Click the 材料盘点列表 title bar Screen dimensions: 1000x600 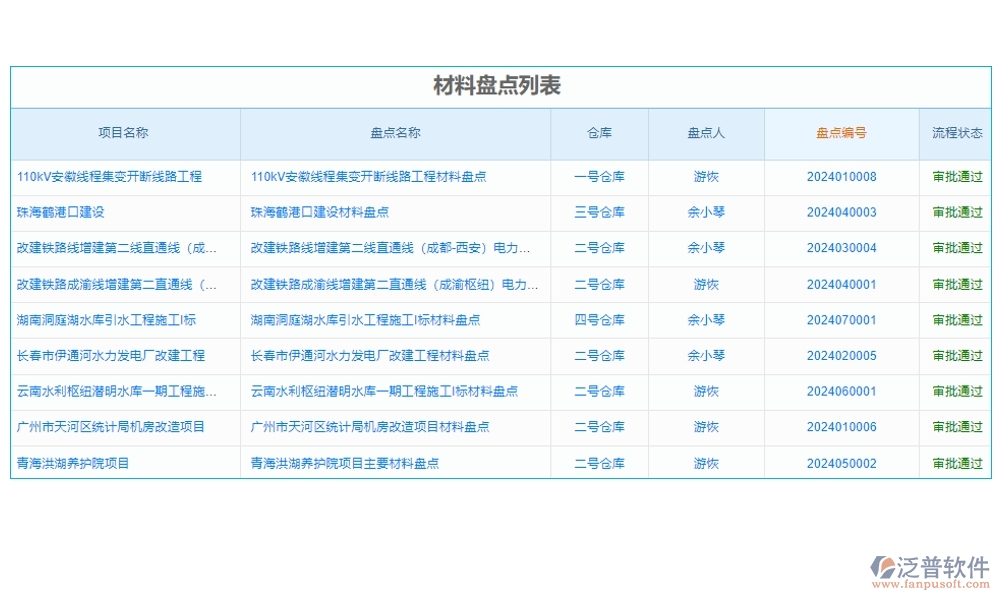click(500, 86)
